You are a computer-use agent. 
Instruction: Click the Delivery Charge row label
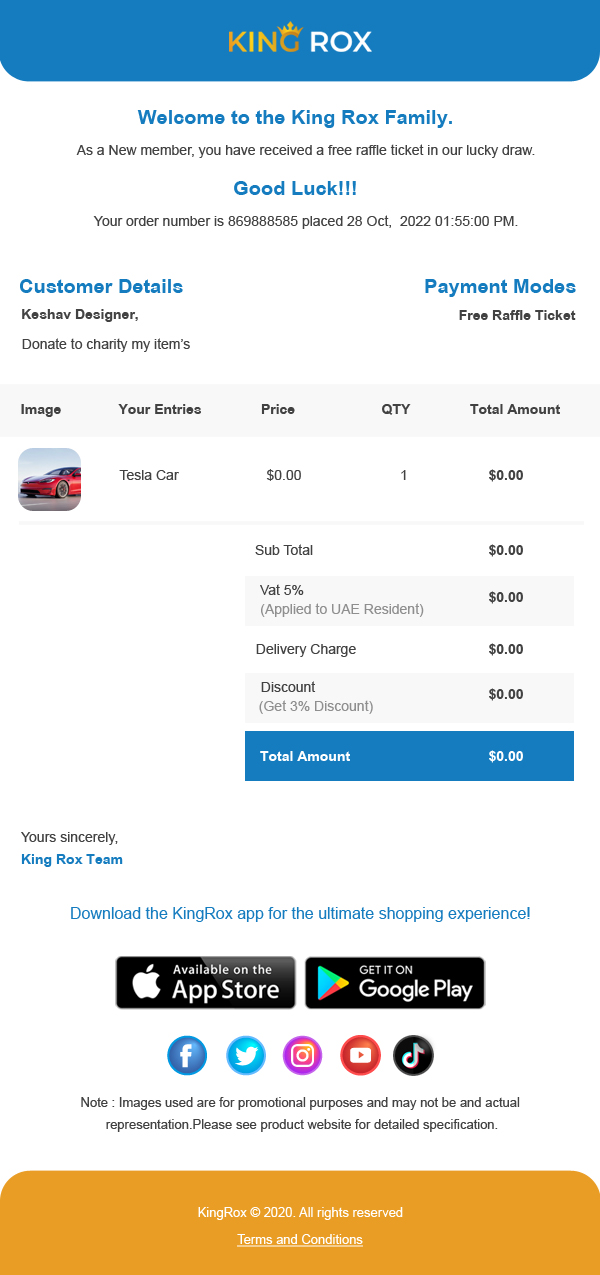tap(306, 649)
